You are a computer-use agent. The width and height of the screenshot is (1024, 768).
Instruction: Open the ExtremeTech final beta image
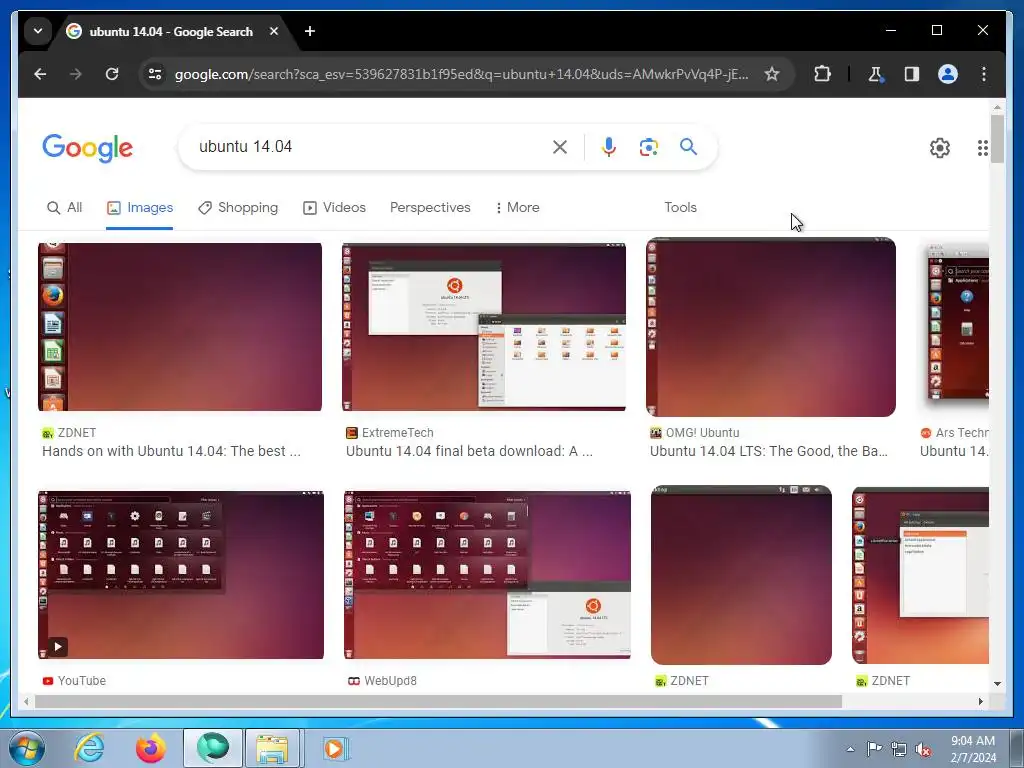click(484, 327)
